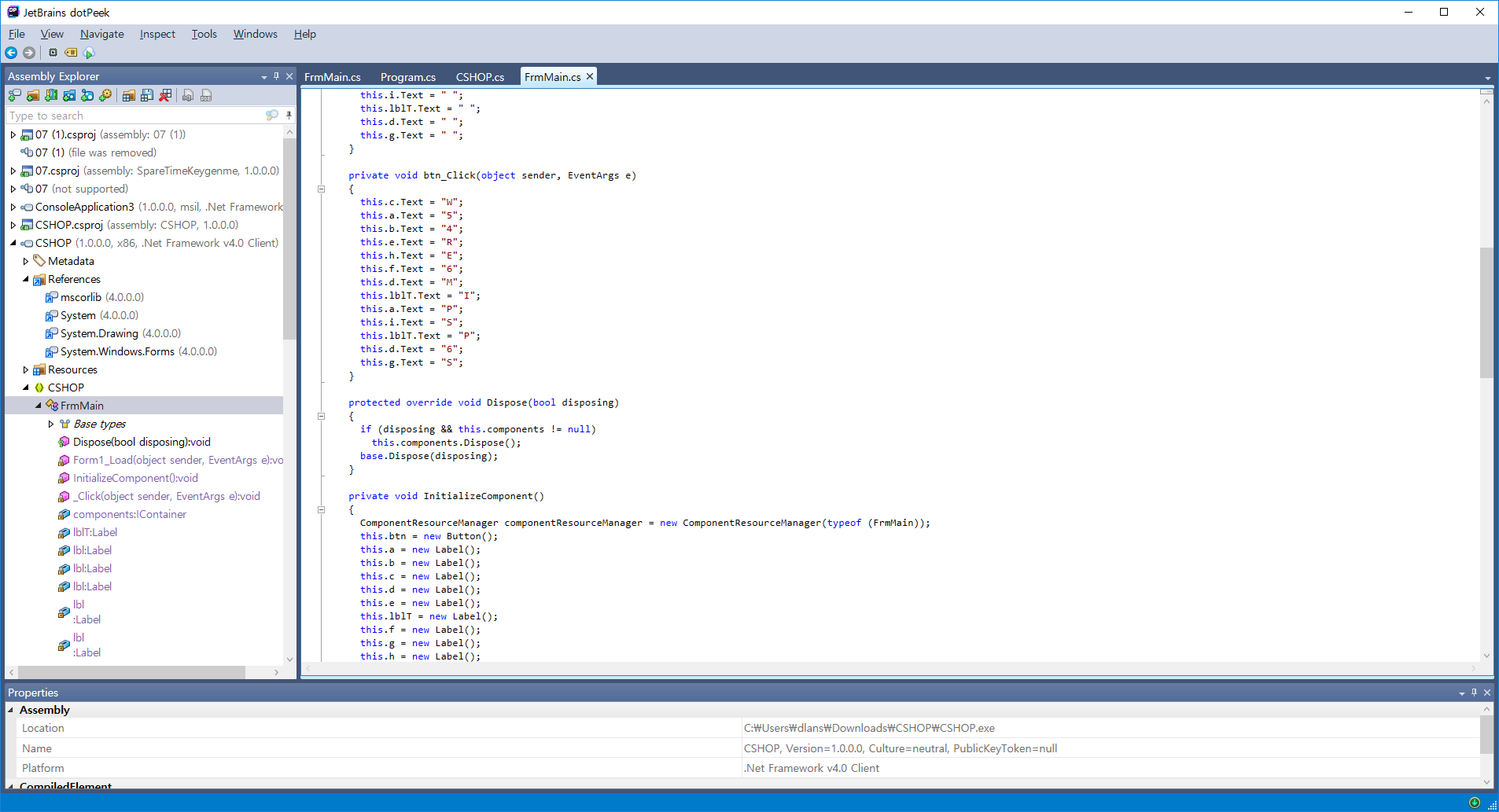Image resolution: width=1499 pixels, height=812 pixels.
Task: Toggle auto-hide pin on Properties panel
Action: tap(1474, 693)
